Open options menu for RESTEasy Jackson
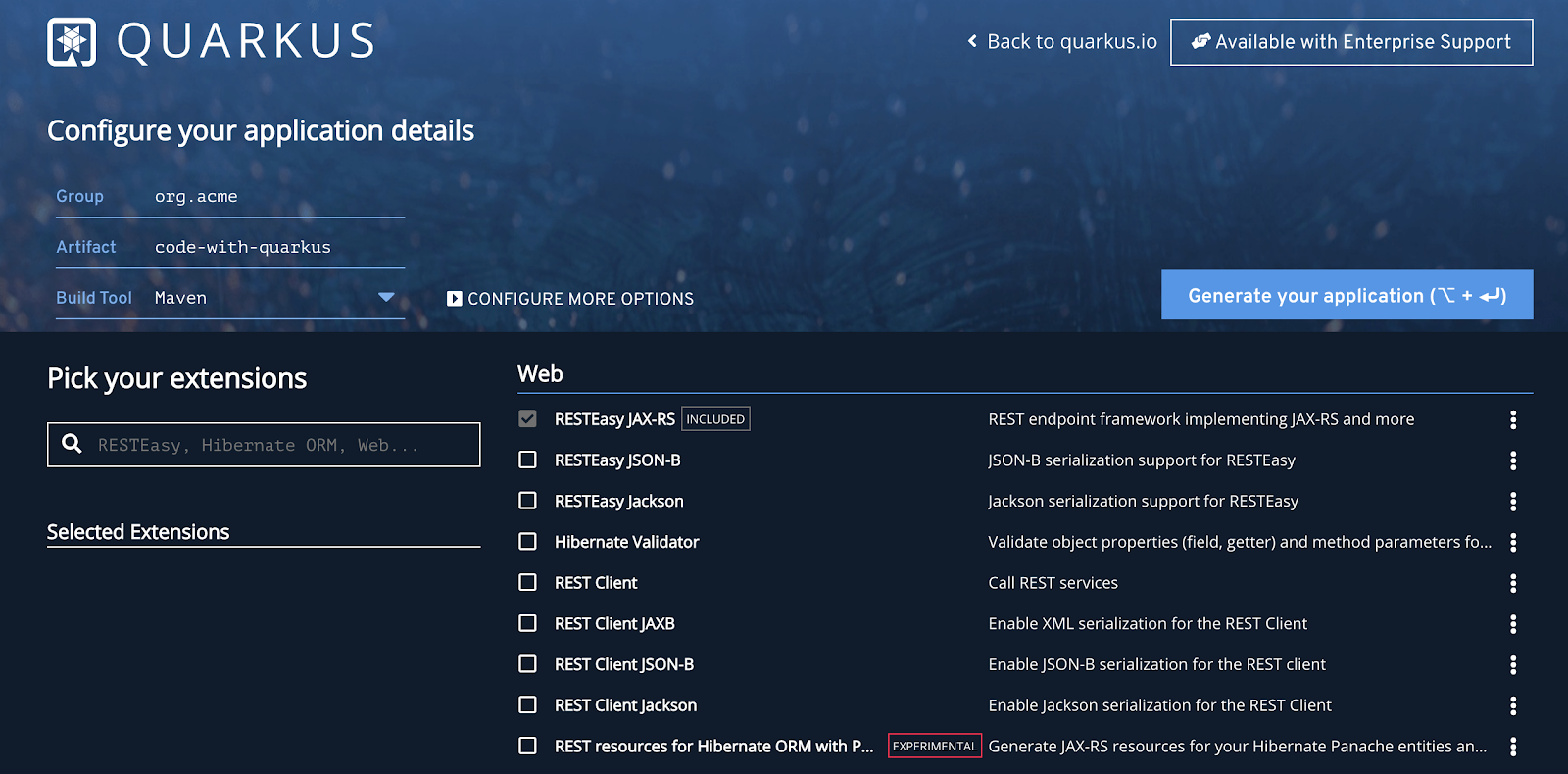 [1513, 502]
